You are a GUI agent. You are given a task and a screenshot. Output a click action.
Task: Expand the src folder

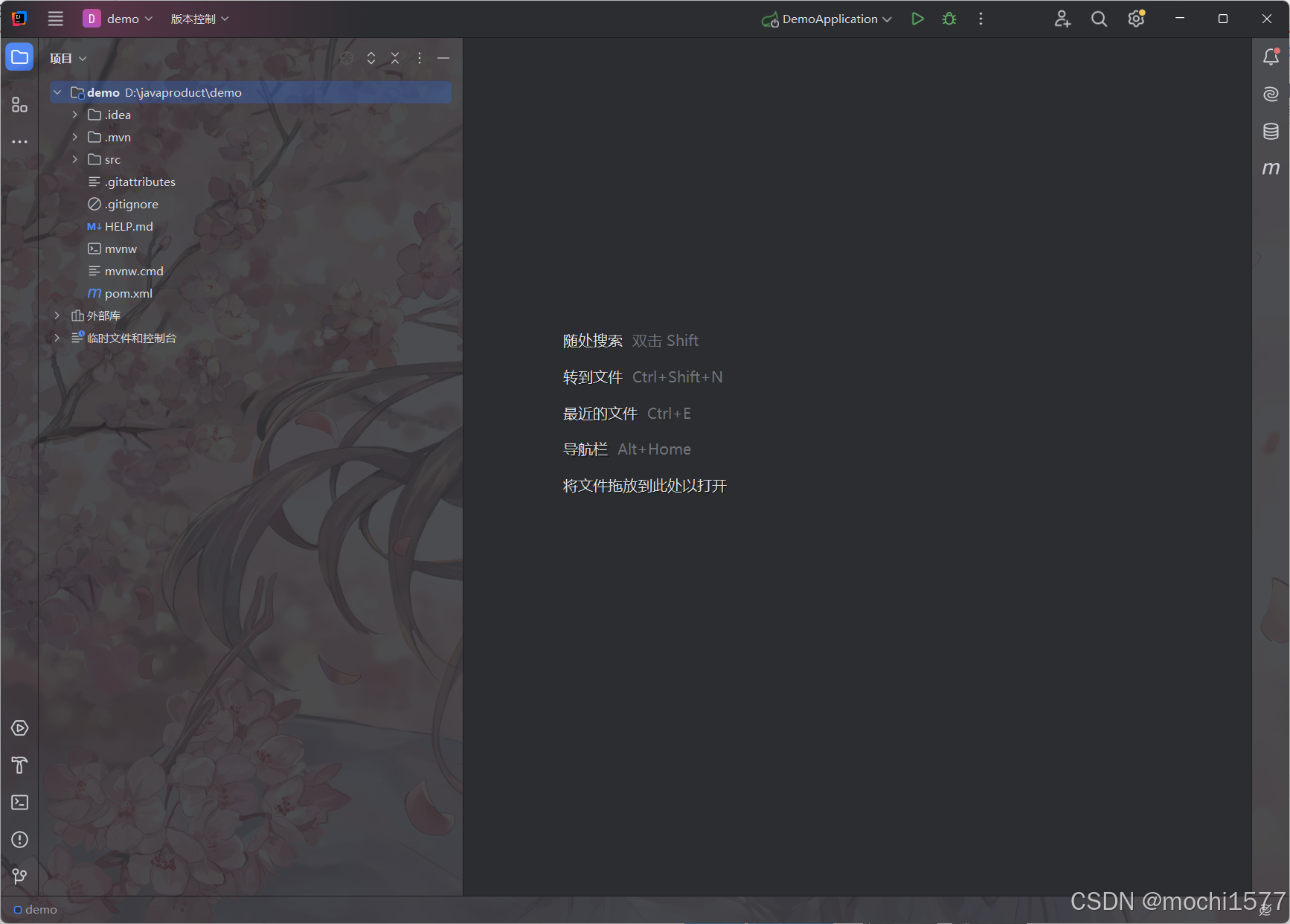pos(75,159)
